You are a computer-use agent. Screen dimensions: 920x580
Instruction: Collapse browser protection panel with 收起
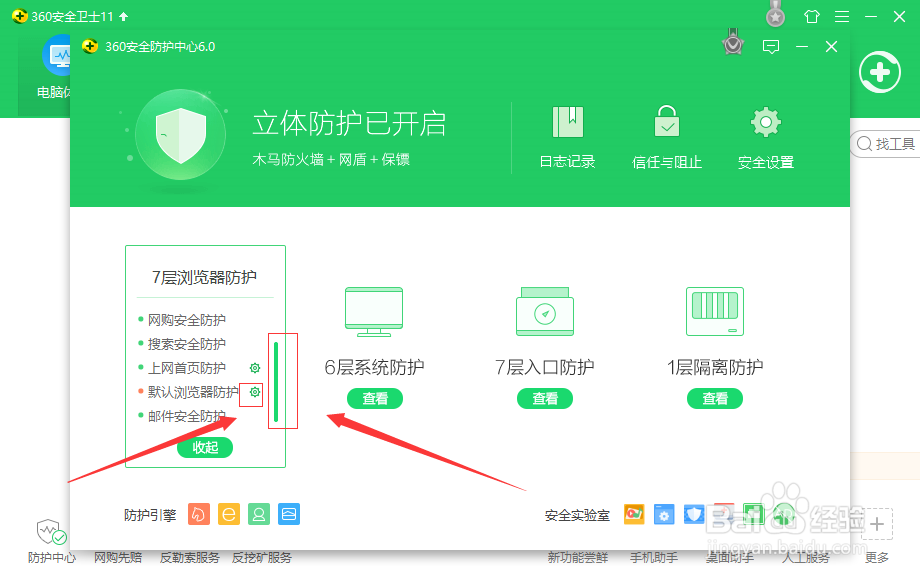point(205,447)
